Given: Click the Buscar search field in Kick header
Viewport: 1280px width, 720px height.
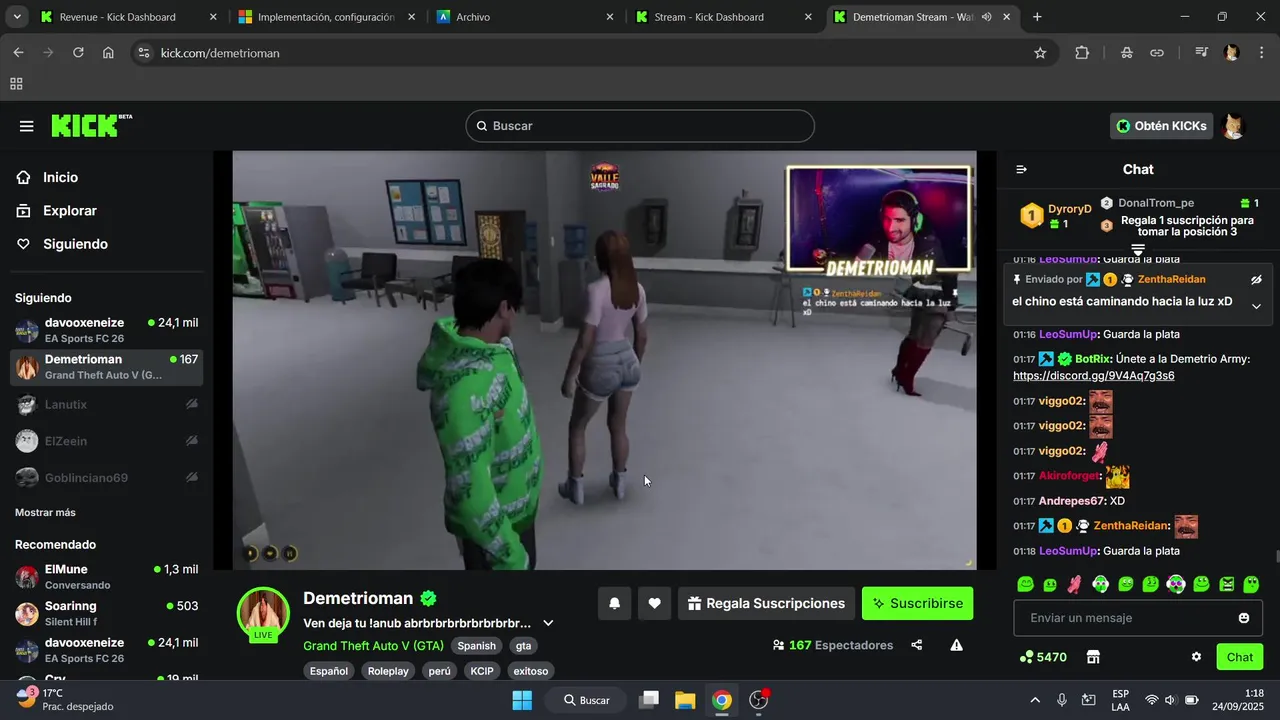Looking at the screenshot, I should tap(640, 126).
